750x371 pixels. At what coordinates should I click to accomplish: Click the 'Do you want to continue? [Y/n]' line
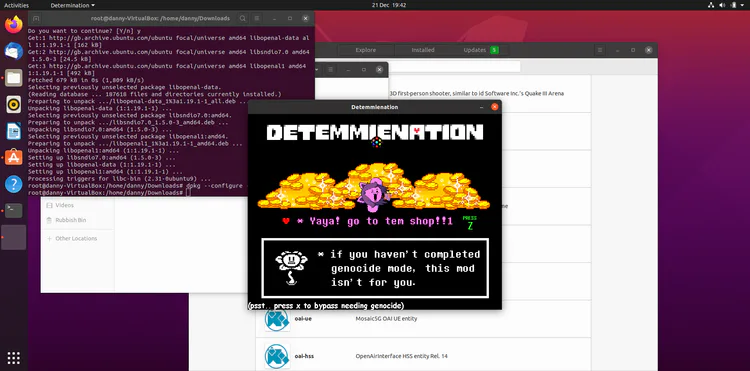click(x=84, y=30)
